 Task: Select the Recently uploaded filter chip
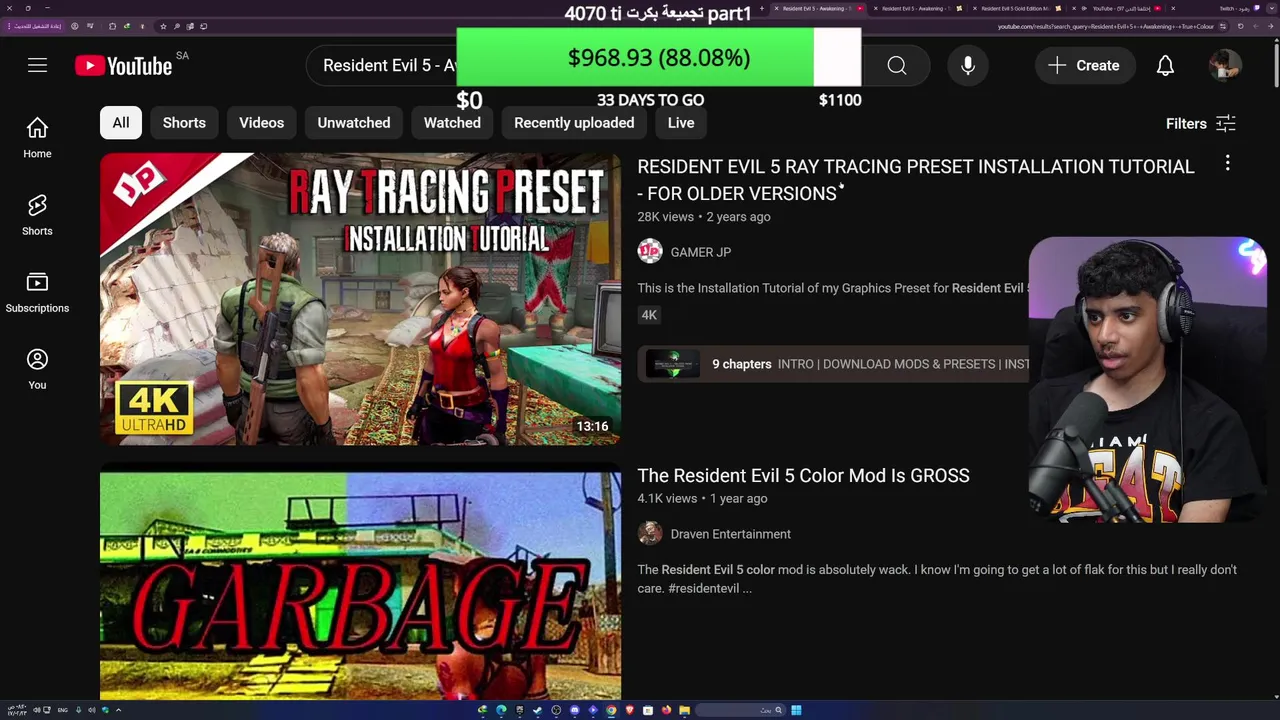(x=574, y=122)
